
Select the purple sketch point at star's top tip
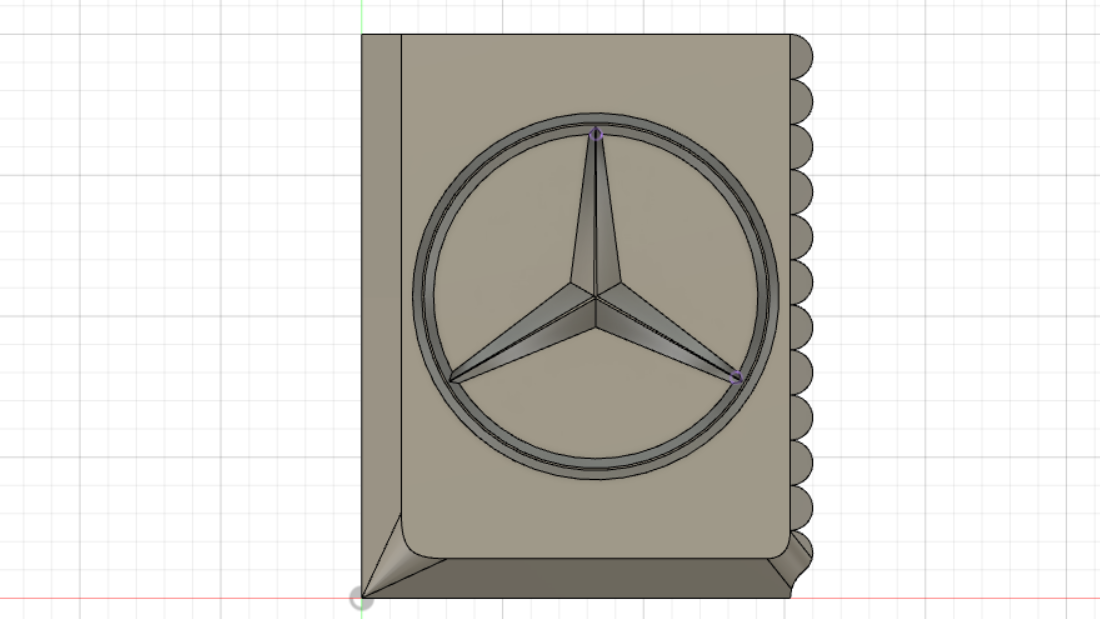tap(596, 134)
